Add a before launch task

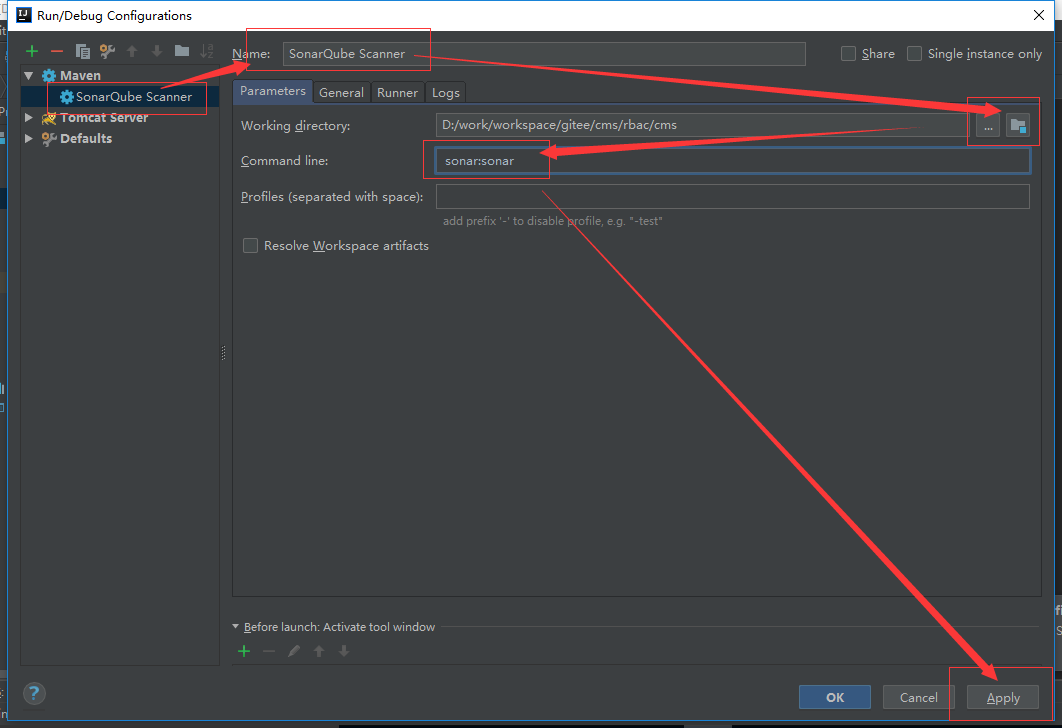[245, 651]
